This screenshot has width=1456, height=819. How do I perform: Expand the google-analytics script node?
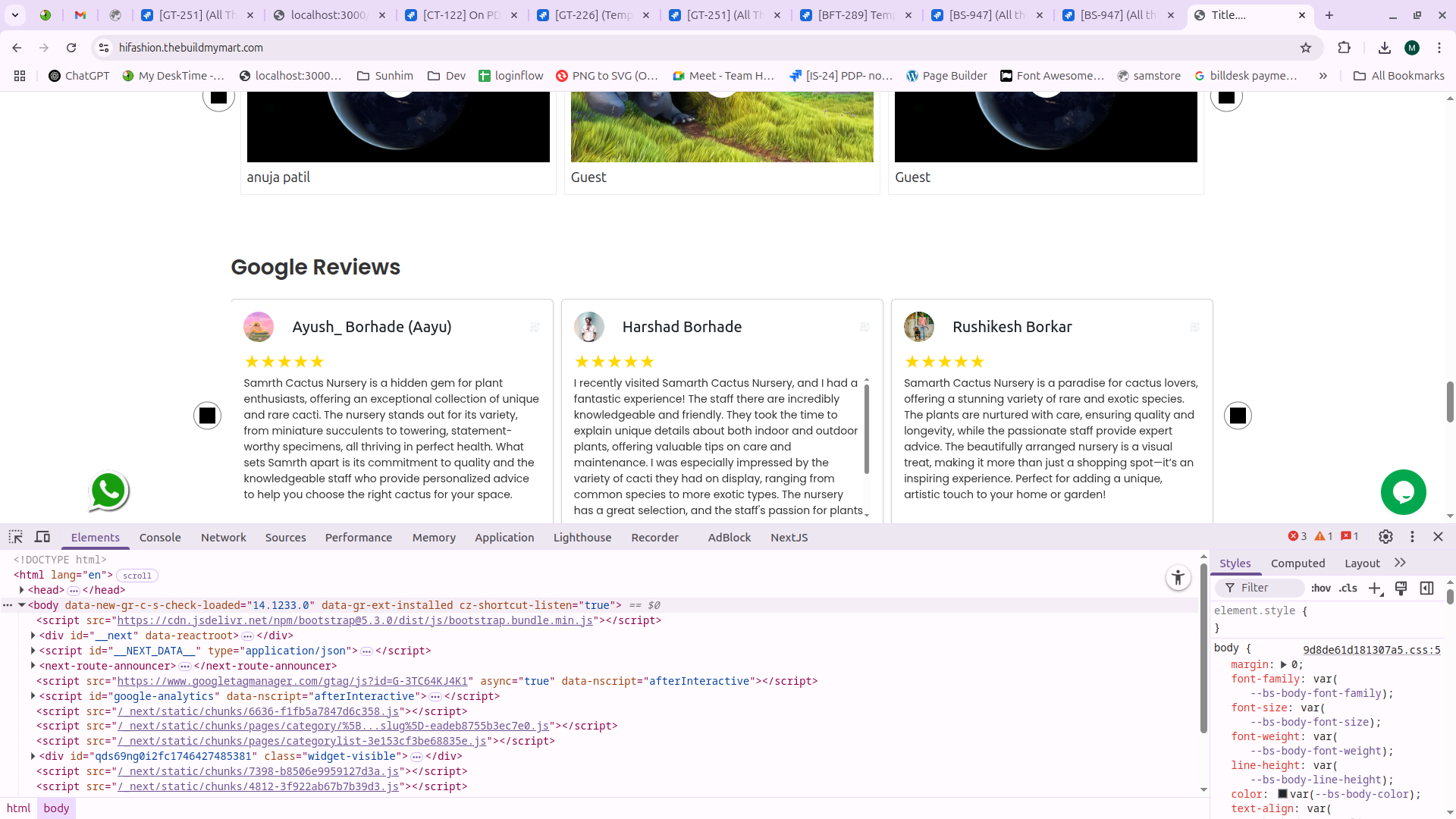point(33,696)
